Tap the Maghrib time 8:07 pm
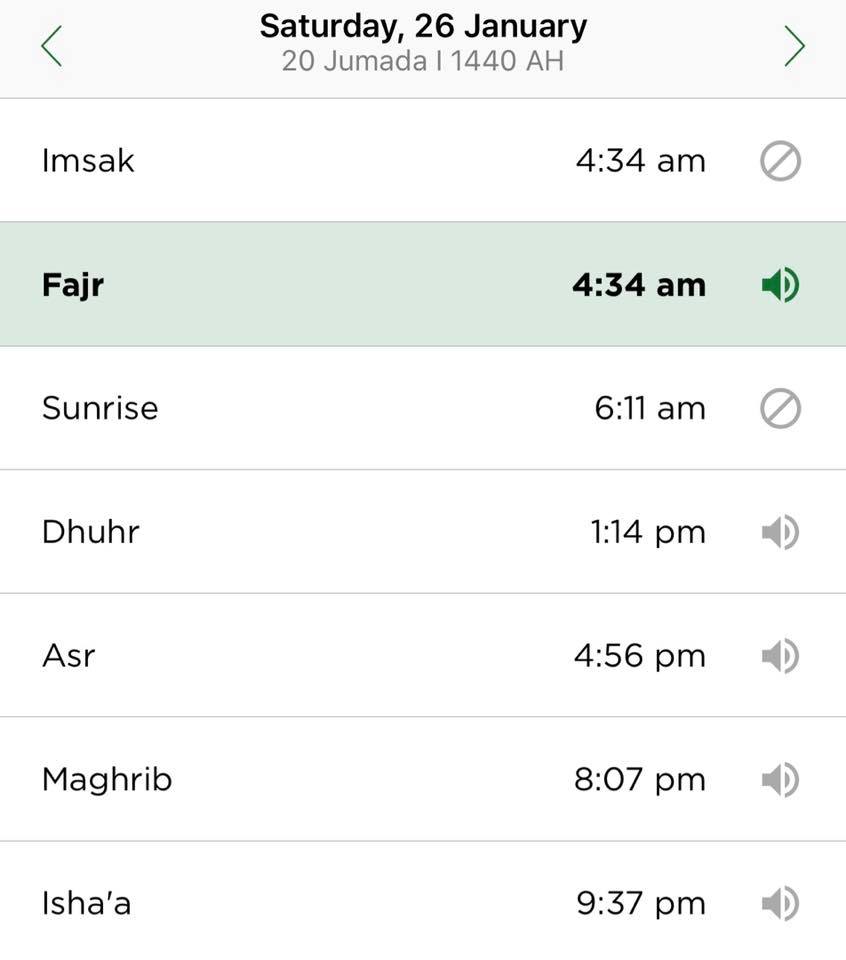 (640, 779)
